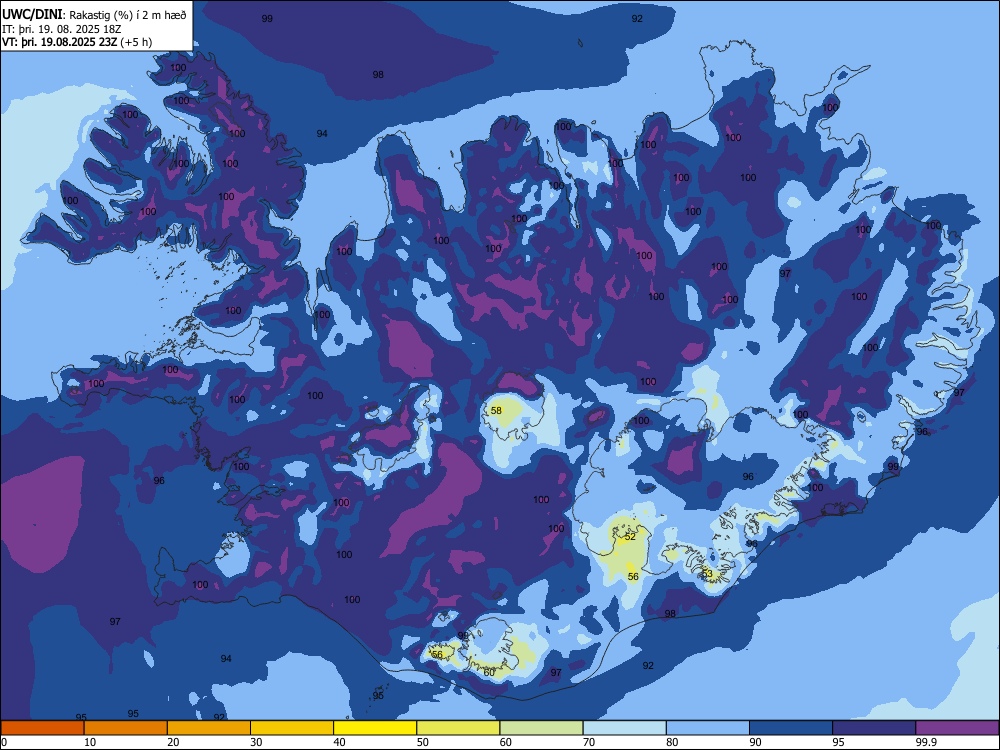
Task: Click the legend tick label "70"
Action: pyautogui.click(x=589, y=742)
